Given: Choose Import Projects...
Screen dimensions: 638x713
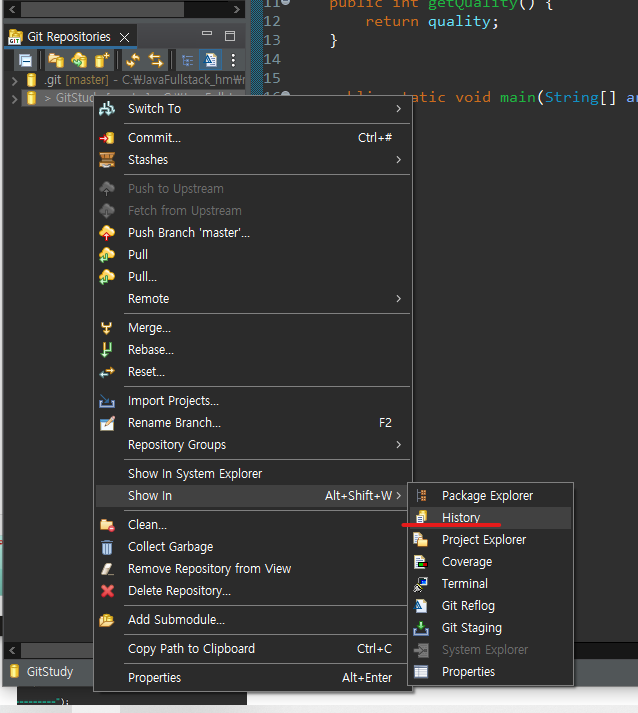Looking at the screenshot, I should pyautogui.click(x=253, y=401).
